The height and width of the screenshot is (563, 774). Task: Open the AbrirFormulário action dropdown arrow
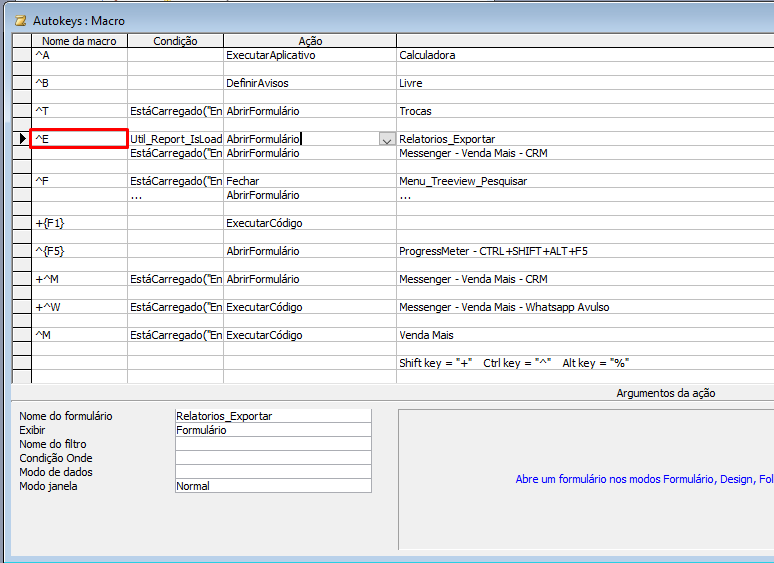386,140
